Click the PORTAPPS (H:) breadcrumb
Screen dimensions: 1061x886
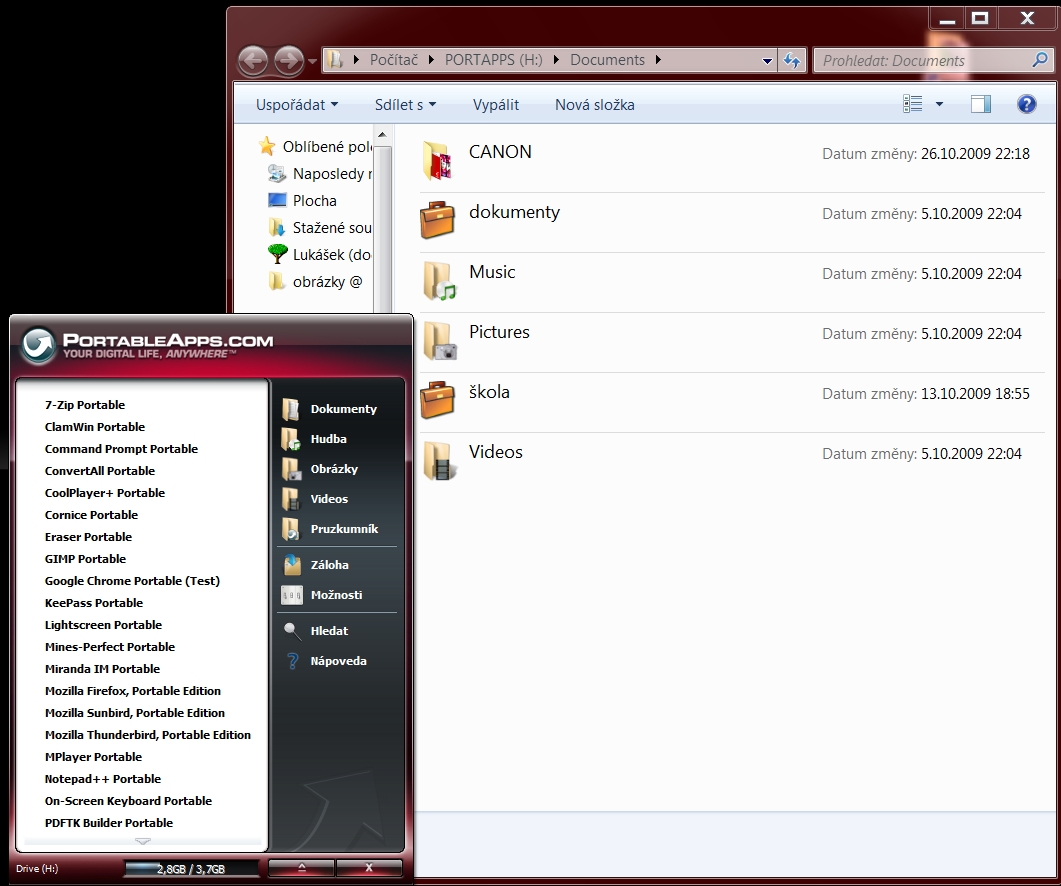coord(493,60)
